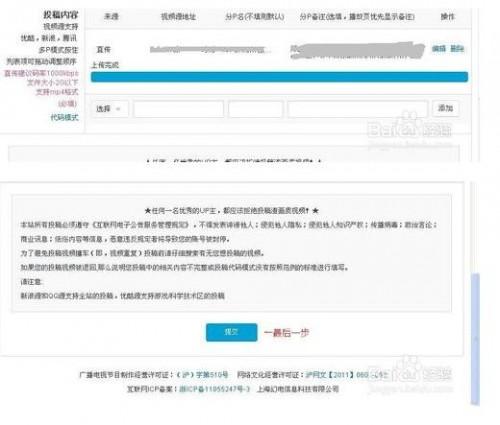500x425 pixels.
Task: Click the 来源 column header
Action: click(111, 16)
